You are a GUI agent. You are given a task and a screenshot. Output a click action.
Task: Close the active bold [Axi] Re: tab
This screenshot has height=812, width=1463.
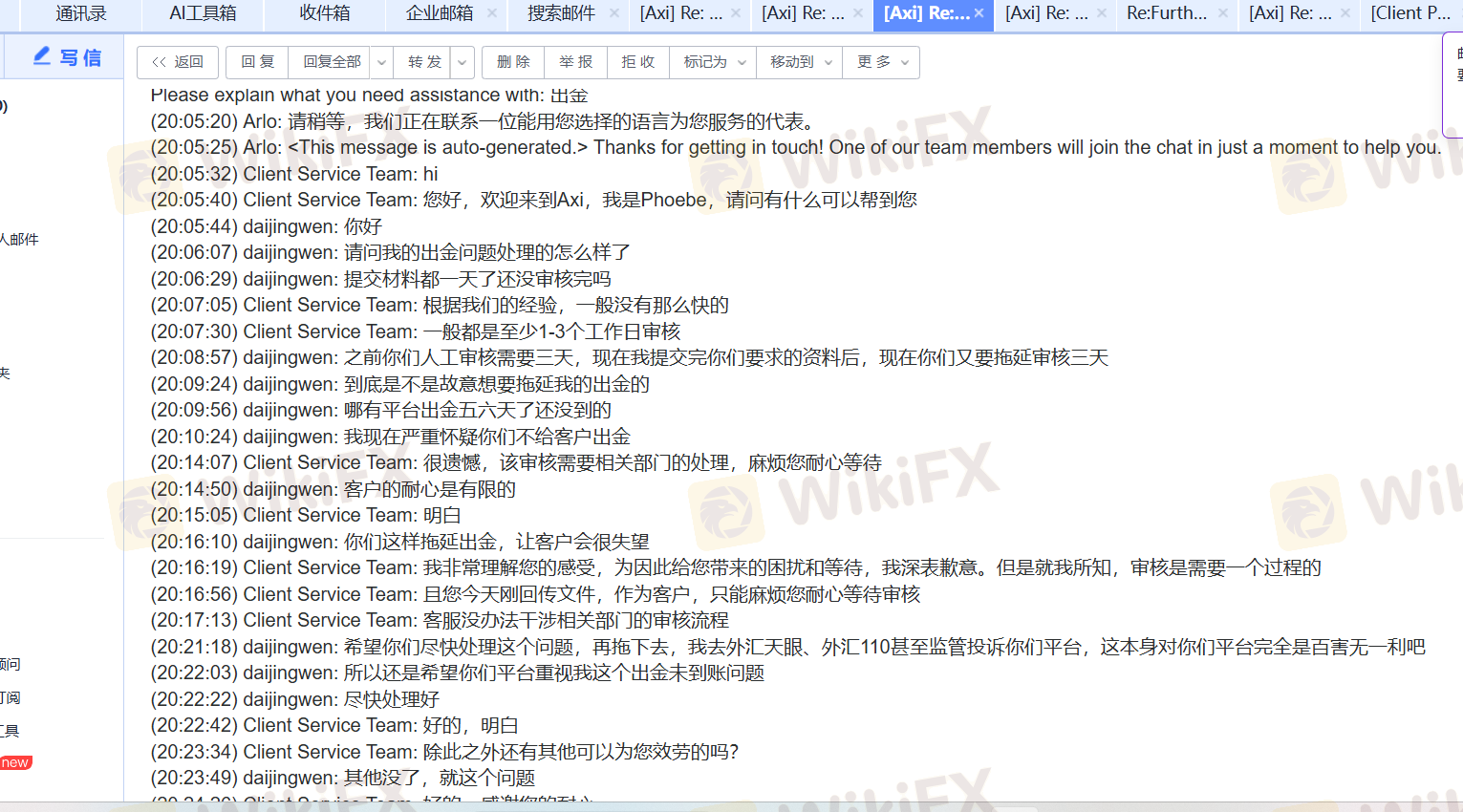coord(979,13)
